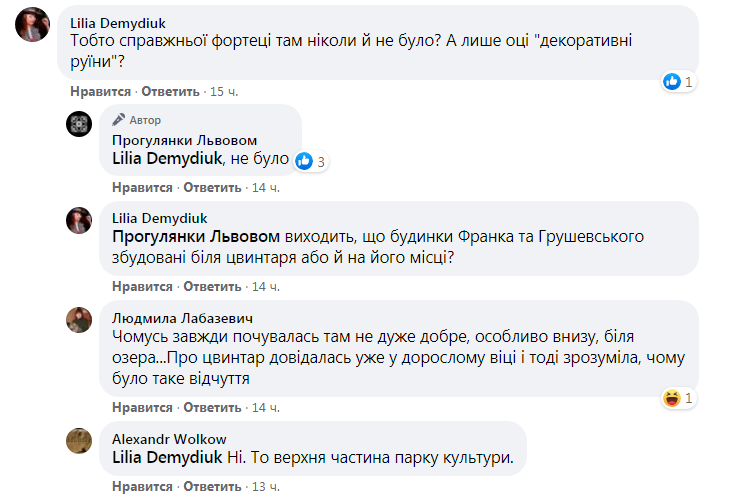The height and width of the screenshot is (500, 739).
Task: Click the Автор pencil badge
Action: pos(119,119)
